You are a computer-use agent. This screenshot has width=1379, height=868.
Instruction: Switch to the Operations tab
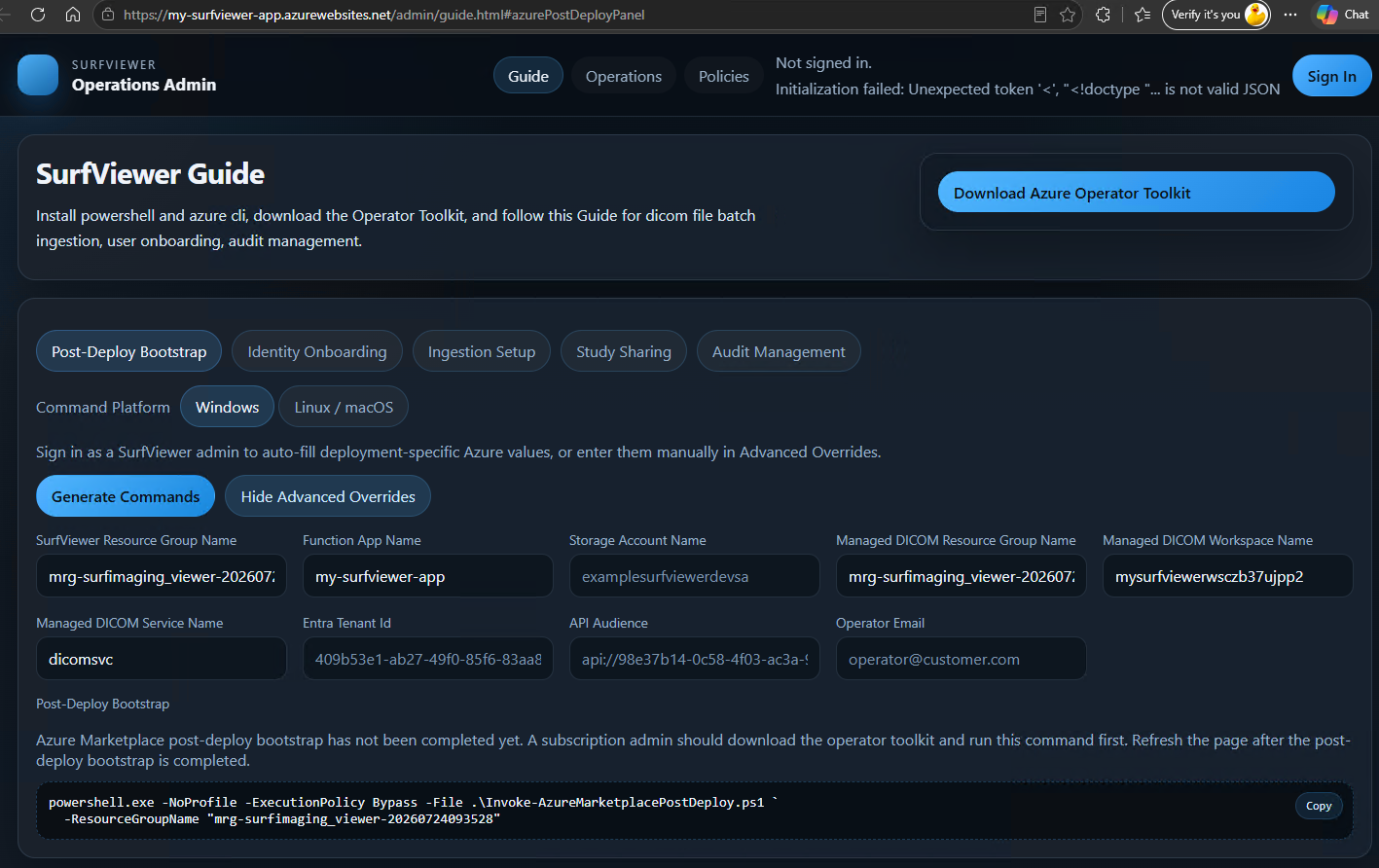pos(624,76)
